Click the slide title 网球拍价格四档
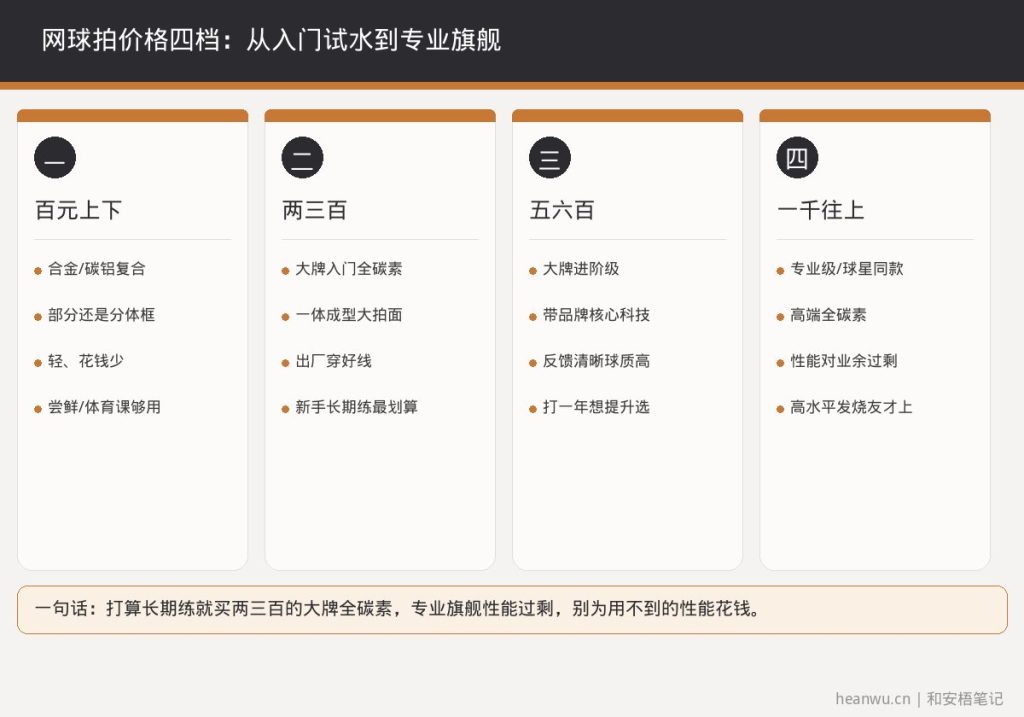Viewport: 1024px width, 717px height. pyautogui.click(x=271, y=40)
